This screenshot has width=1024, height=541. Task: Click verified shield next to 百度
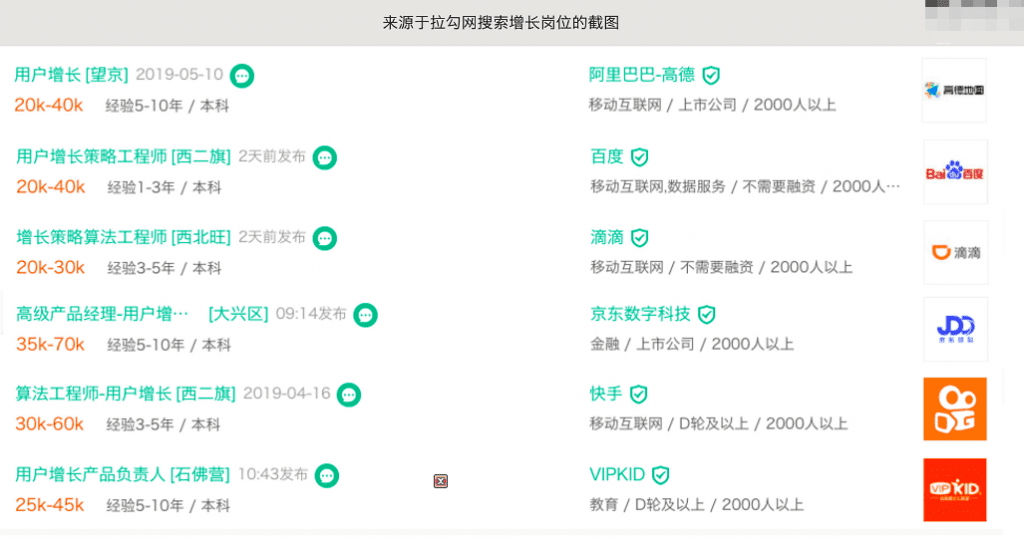639,157
